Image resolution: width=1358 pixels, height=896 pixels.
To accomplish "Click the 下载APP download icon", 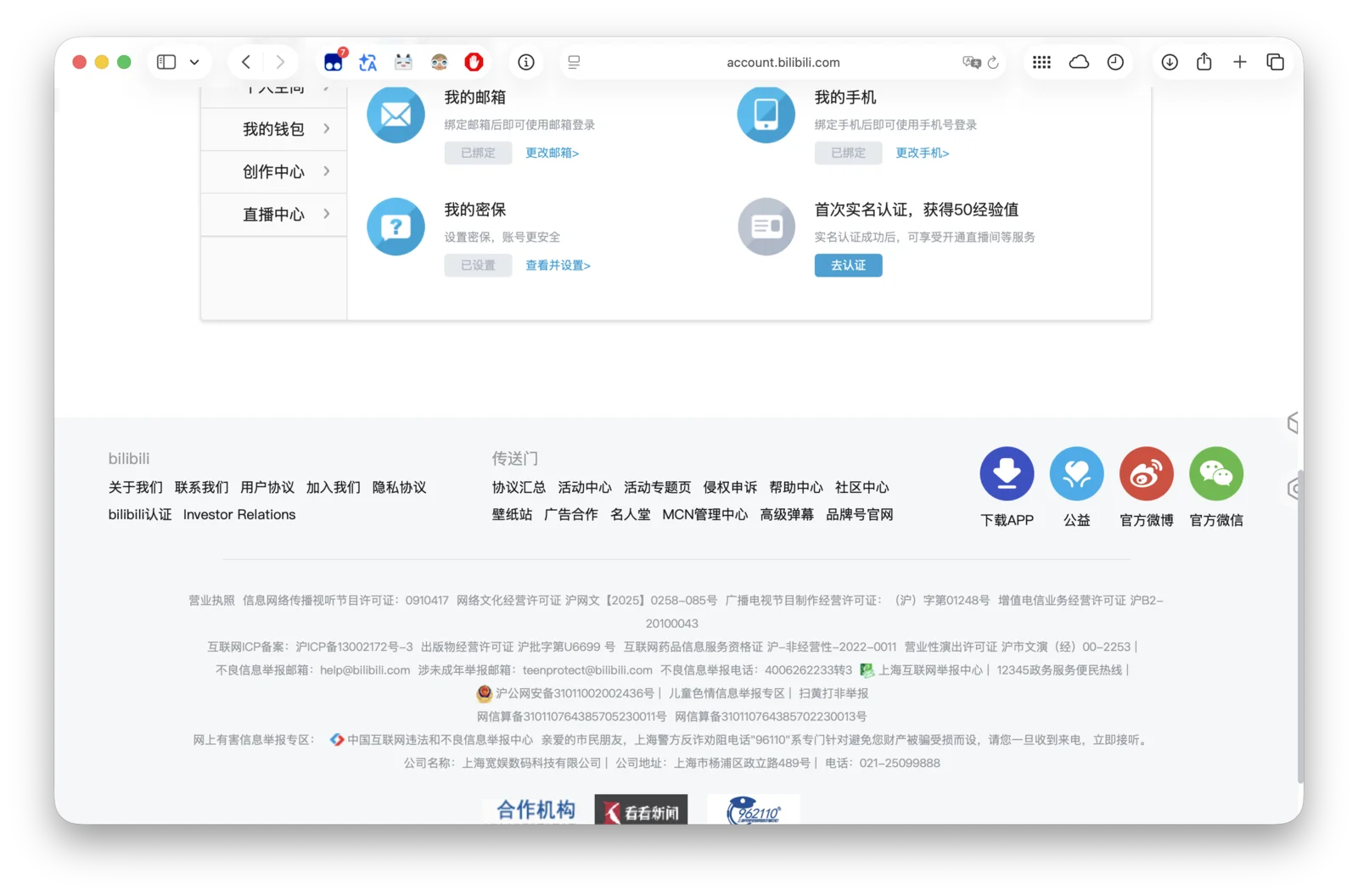I will [x=1007, y=473].
